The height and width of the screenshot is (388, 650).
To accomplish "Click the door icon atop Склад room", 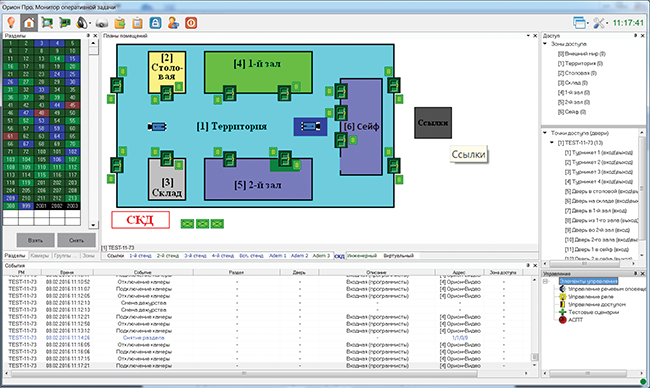I will [x=167, y=158].
